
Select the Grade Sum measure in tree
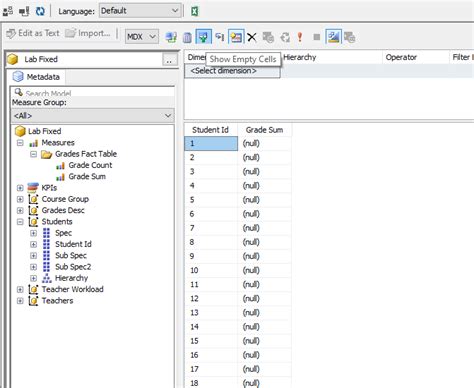coord(87,176)
